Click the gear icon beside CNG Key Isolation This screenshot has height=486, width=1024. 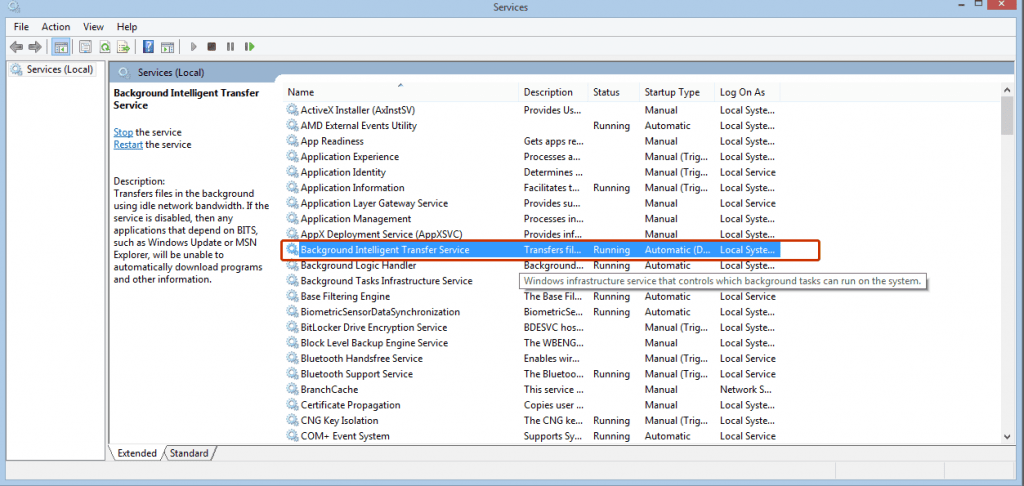pos(292,421)
